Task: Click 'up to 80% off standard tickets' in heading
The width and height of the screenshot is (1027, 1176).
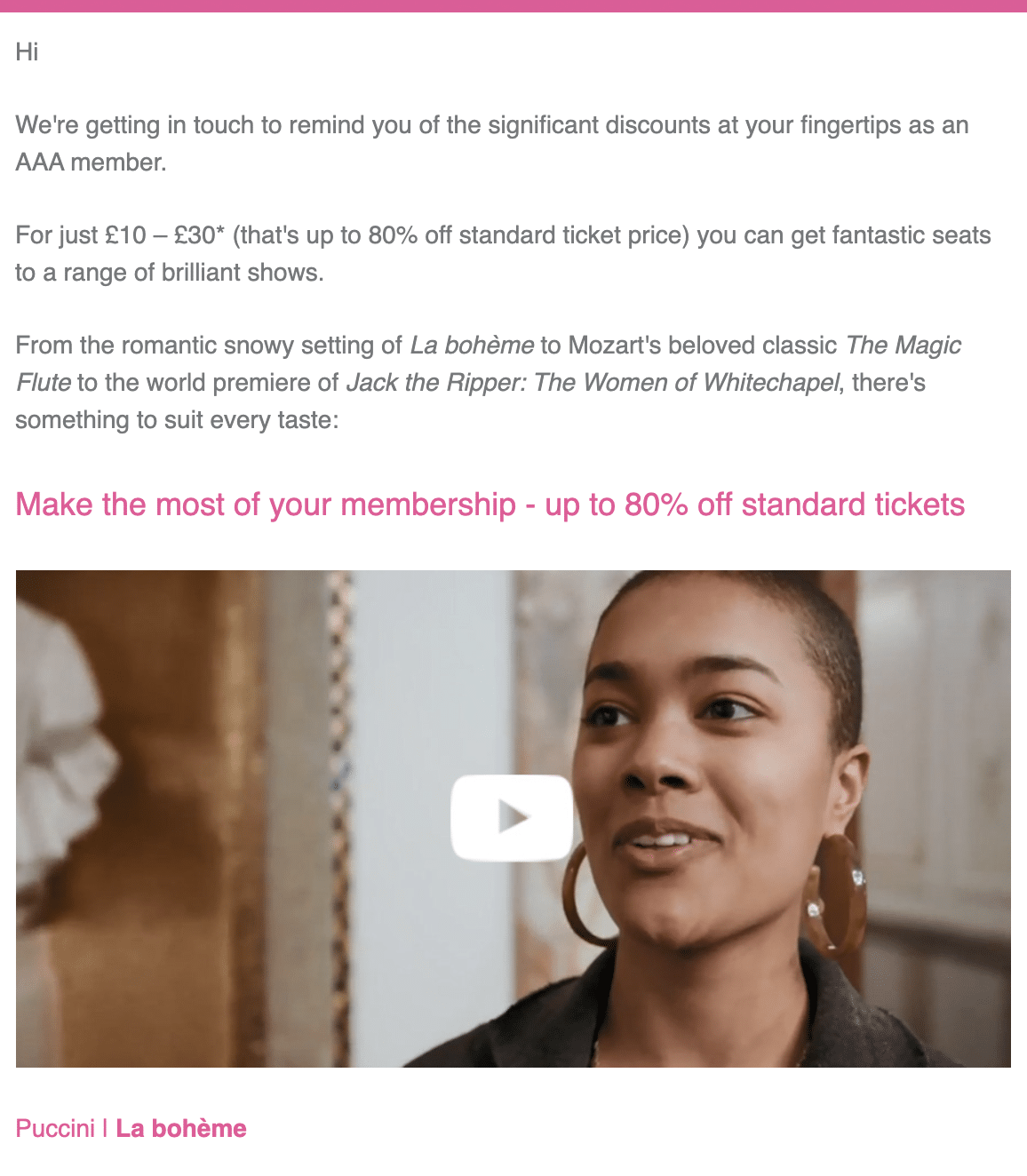Action: pos(755,505)
